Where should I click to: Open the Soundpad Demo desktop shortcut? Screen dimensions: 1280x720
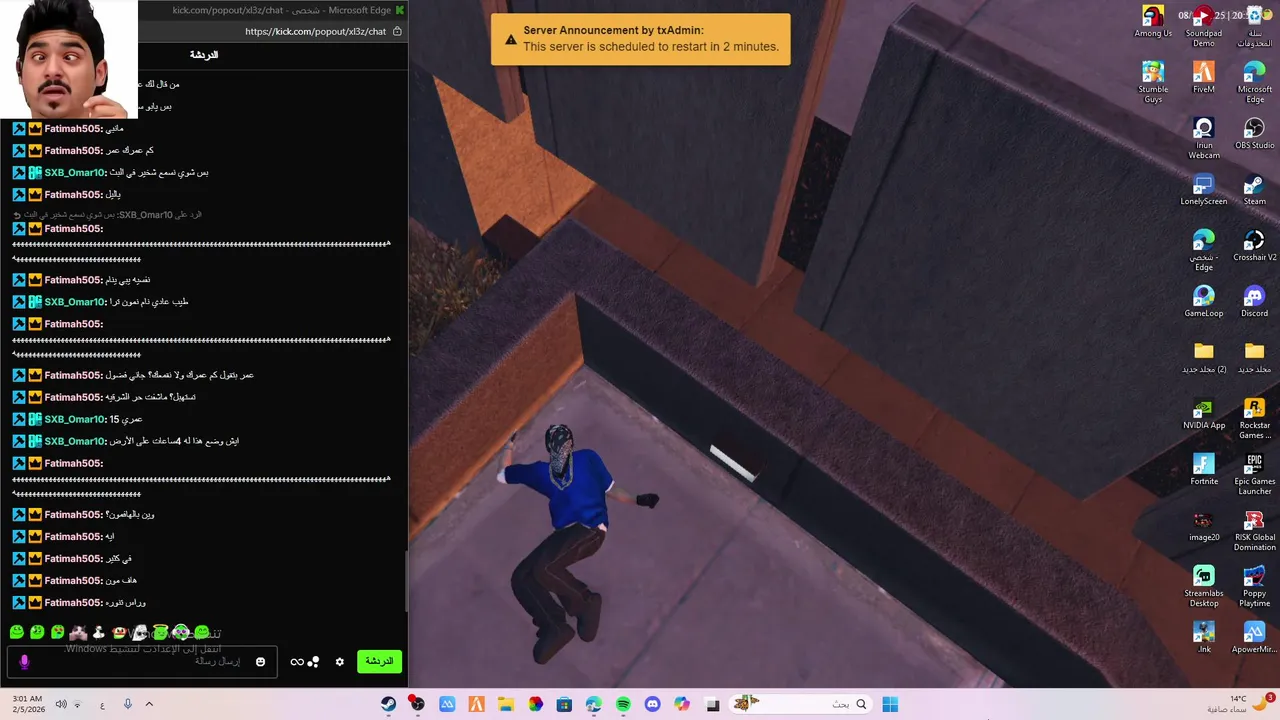click(1204, 27)
